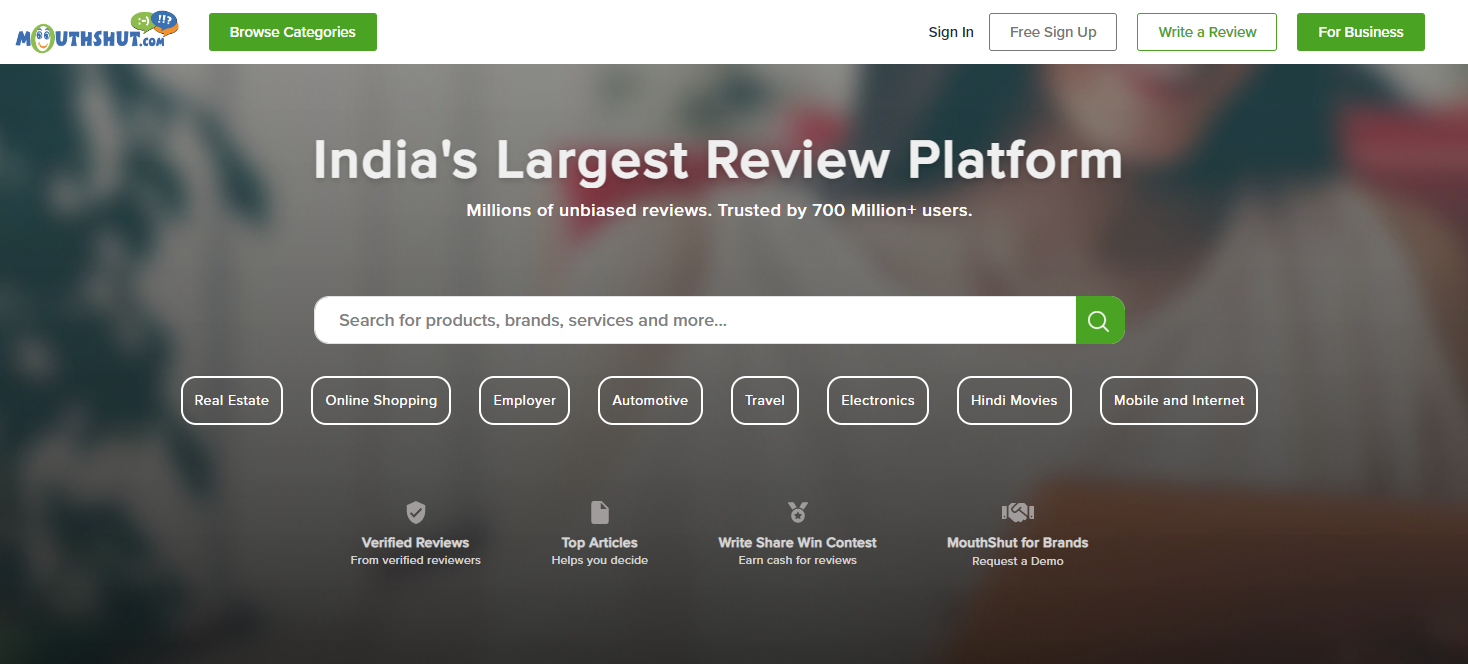Click the Top Articles document icon
This screenshot has height=664, width=1468.
[600, 513]
